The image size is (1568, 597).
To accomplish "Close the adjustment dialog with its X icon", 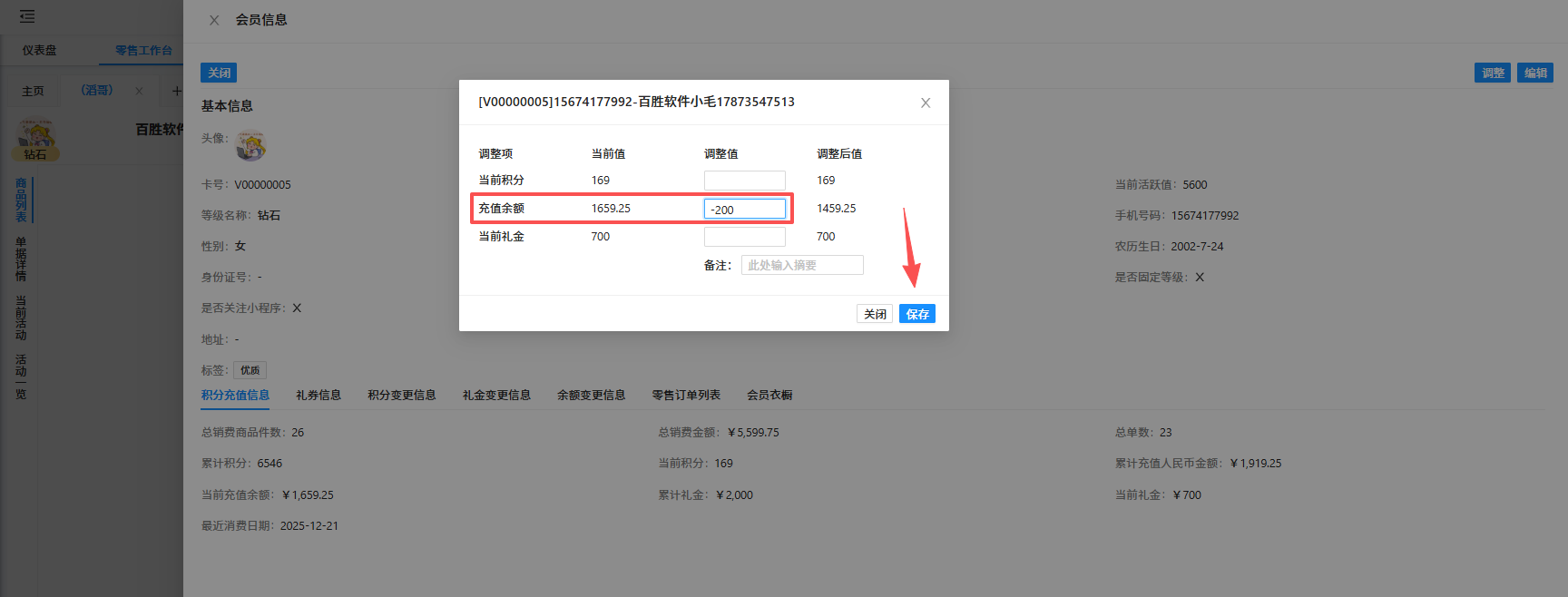I will pos(926,103).
